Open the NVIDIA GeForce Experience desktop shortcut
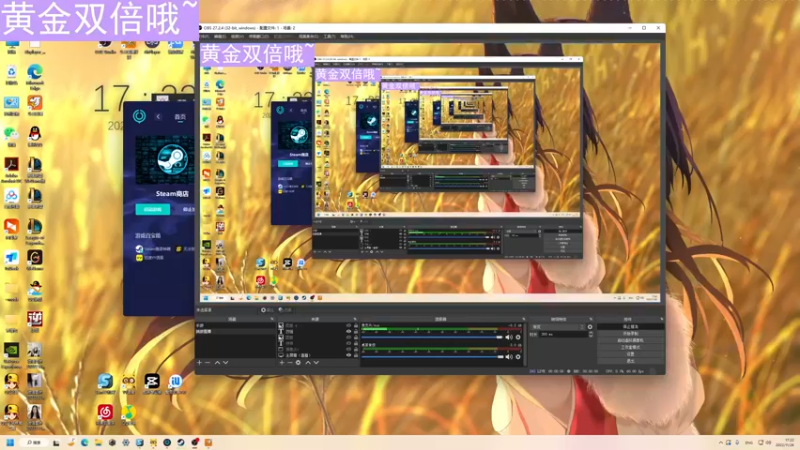The width and height of the screenshot is (800, 450). [x=11, y=354]
